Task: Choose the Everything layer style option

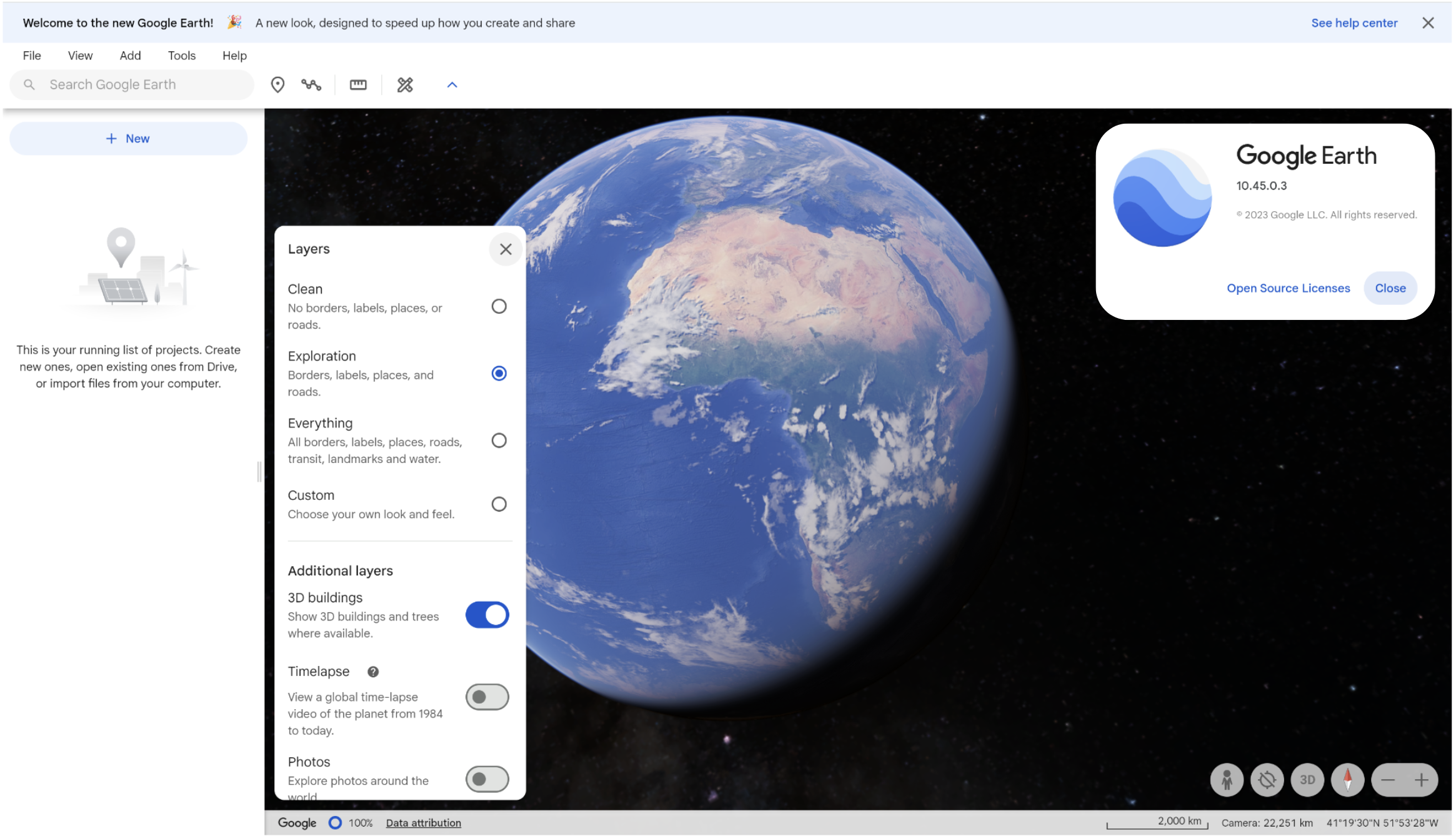Action: coord(499,440)
